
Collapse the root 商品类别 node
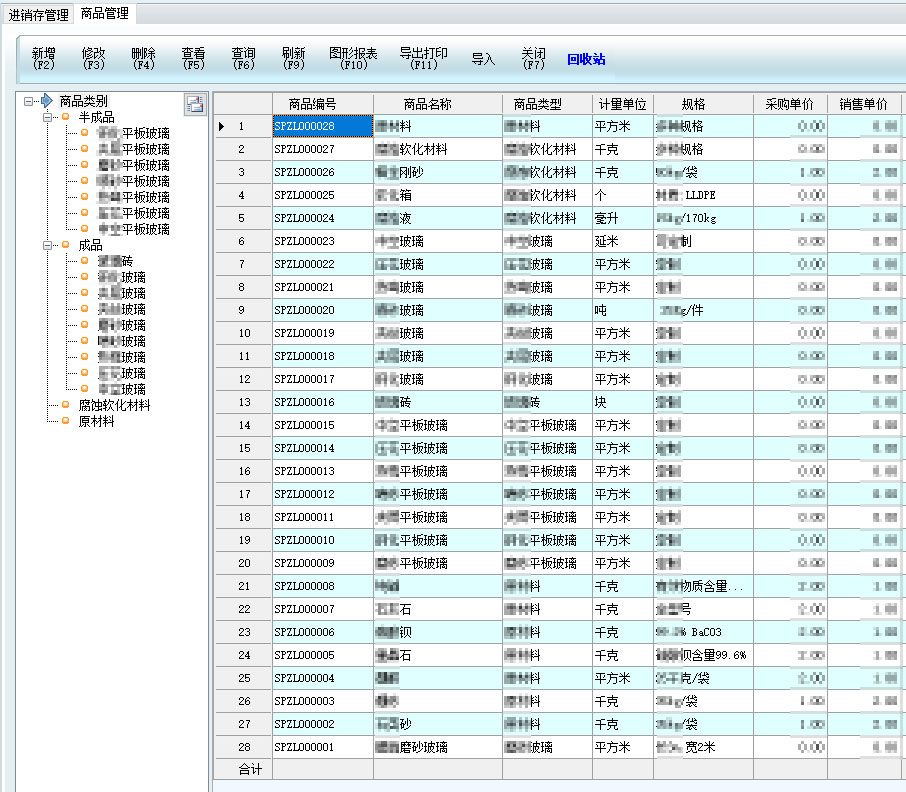(x=28, y=101)
